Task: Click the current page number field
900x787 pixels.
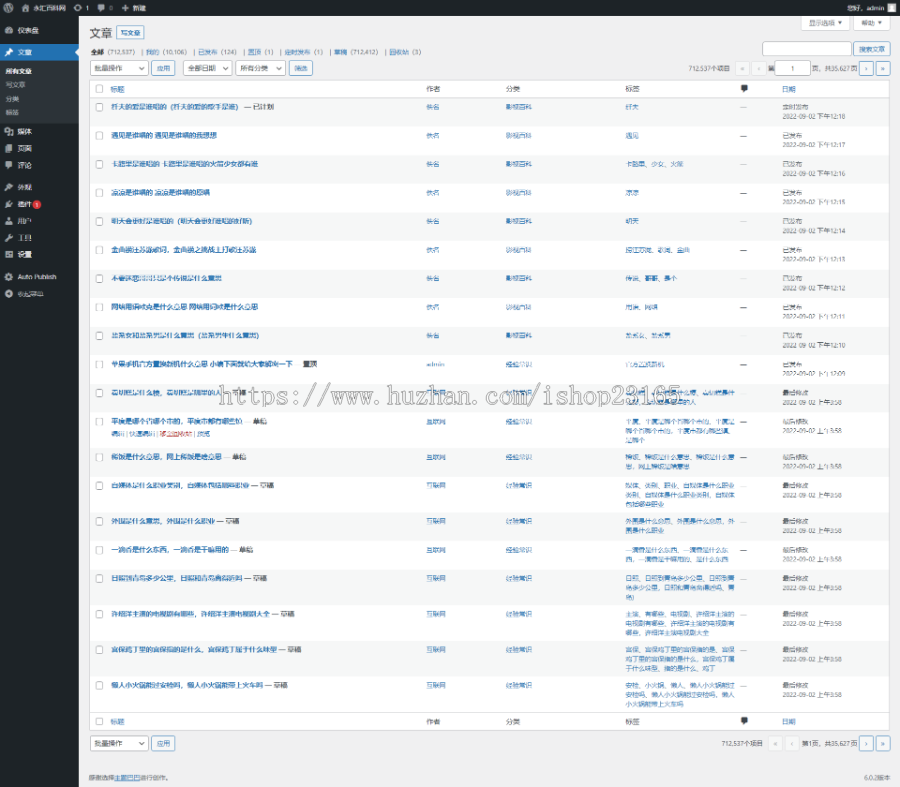Action: click(793, 68)
